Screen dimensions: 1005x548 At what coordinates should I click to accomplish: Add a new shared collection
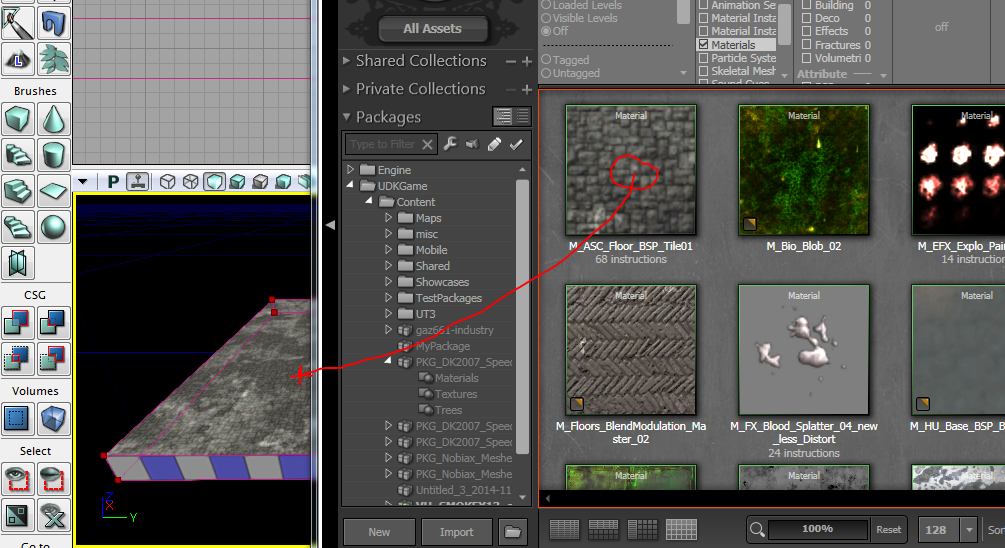click(527, 62)
